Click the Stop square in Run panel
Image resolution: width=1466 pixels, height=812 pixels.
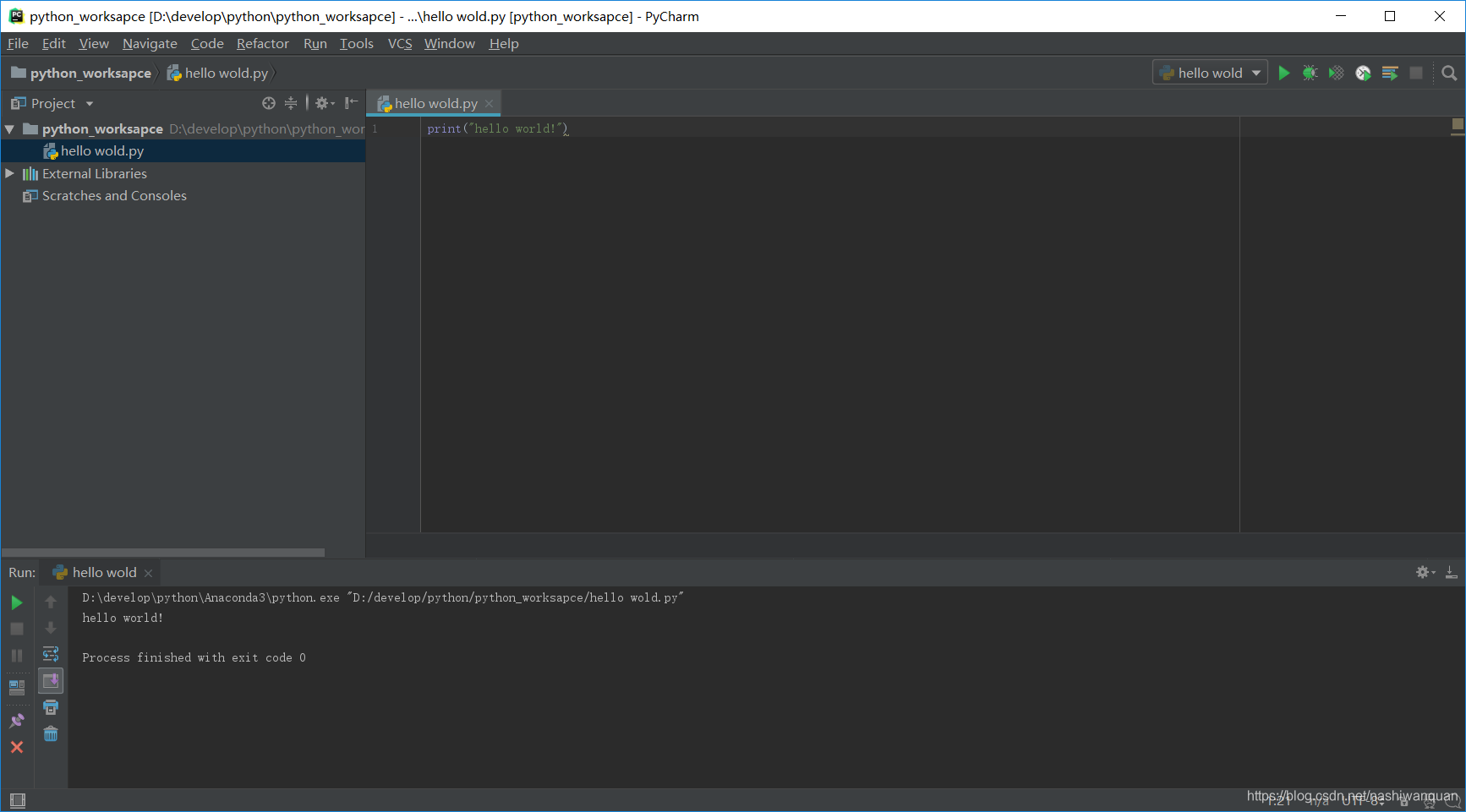(17, 629)
